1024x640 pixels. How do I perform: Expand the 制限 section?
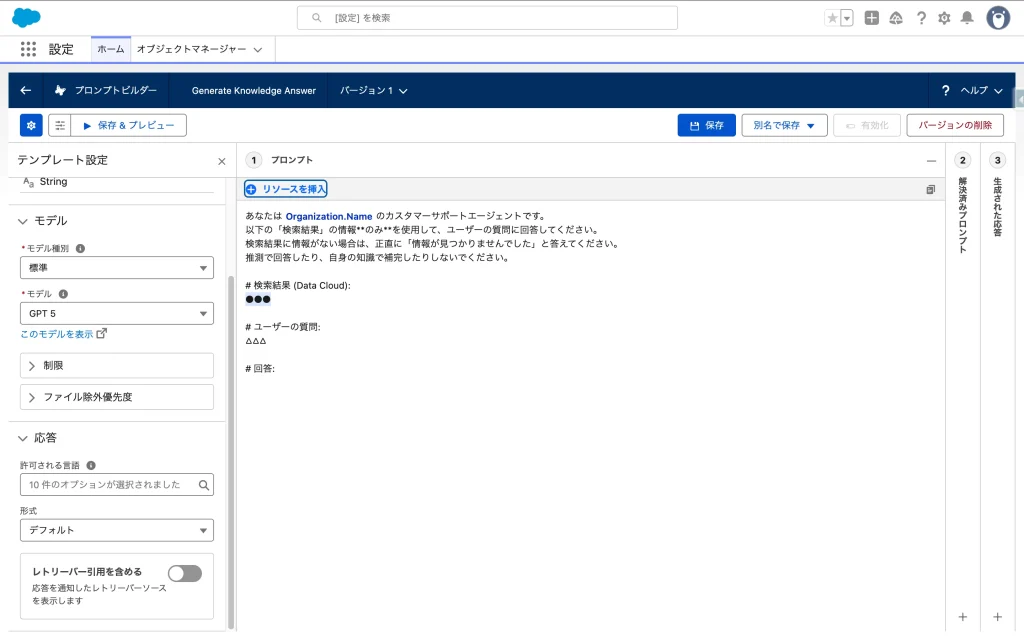pyautogui.click(x=117, y=366)
